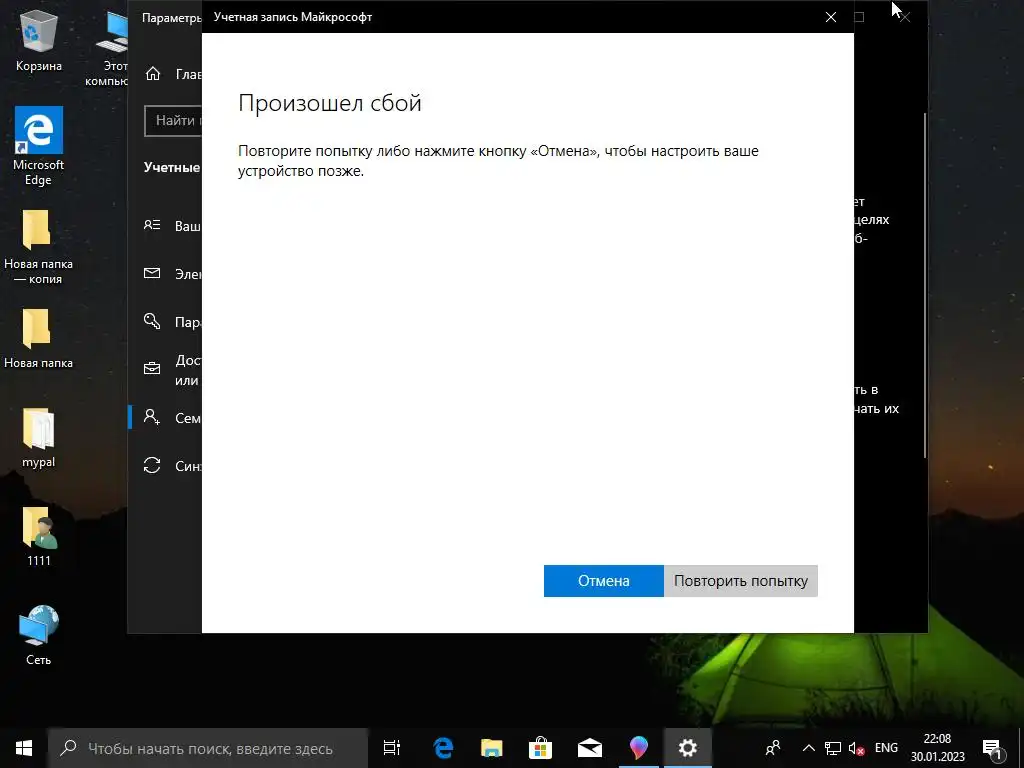Click the network tray icon

(833, 748)
